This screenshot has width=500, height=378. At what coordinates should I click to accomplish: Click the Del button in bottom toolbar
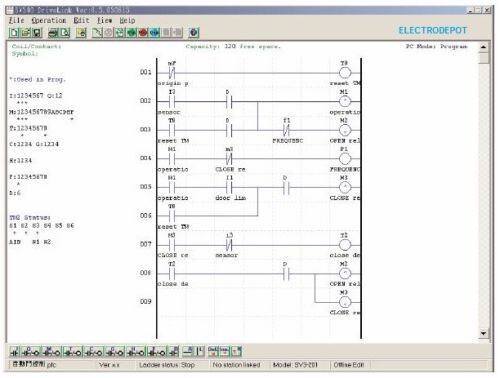pos(213,351)
